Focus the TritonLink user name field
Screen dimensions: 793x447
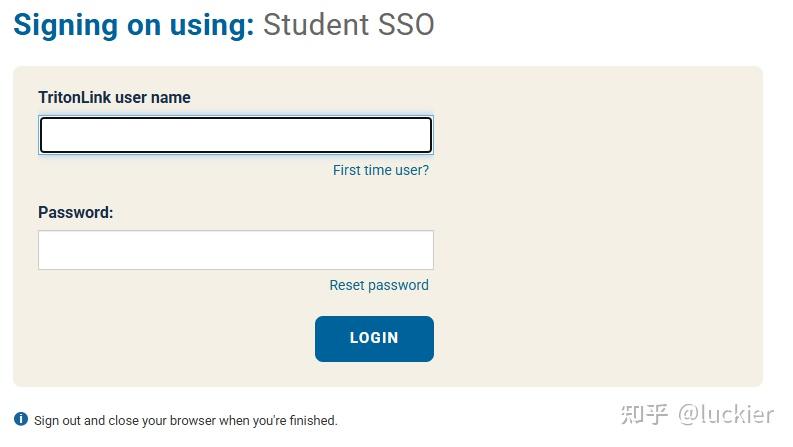235,135
